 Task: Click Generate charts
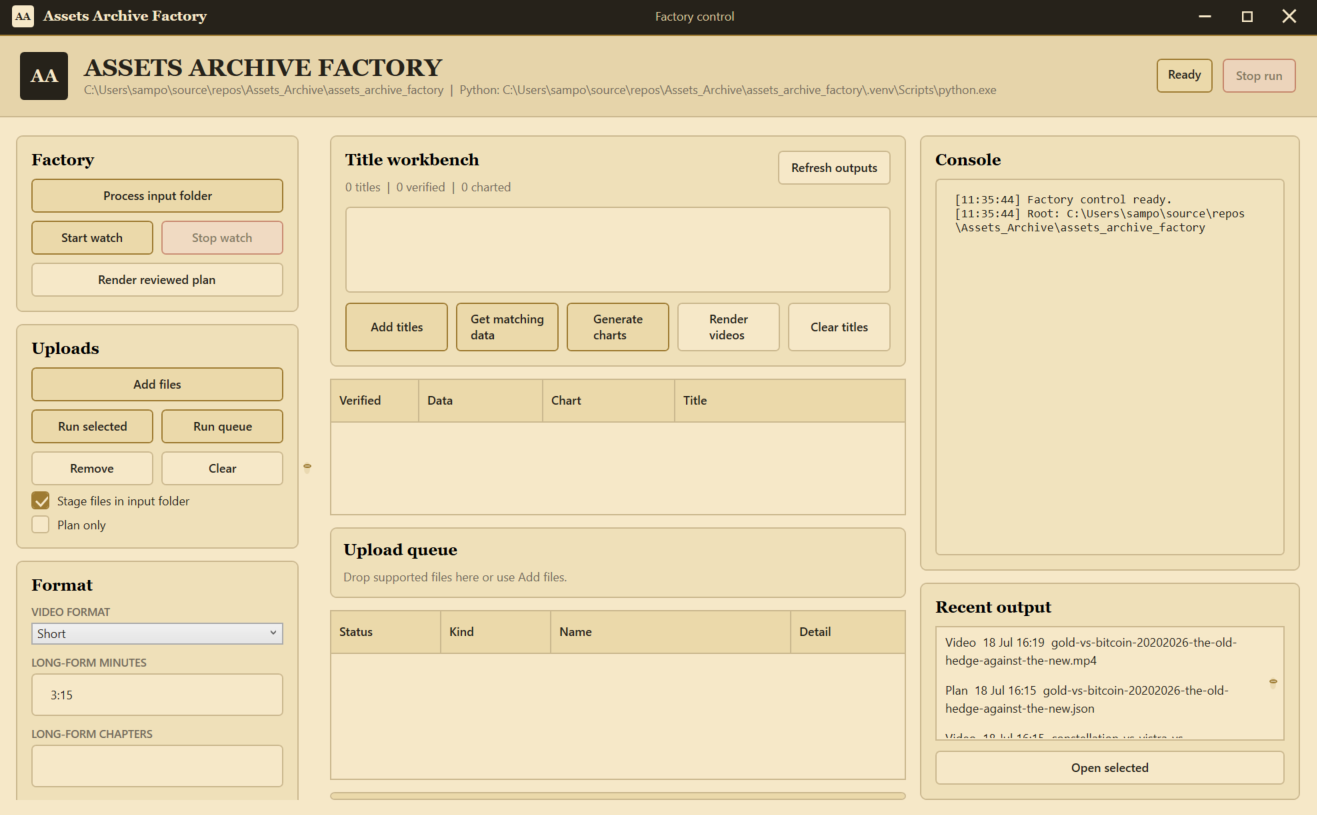pos(618,327)
